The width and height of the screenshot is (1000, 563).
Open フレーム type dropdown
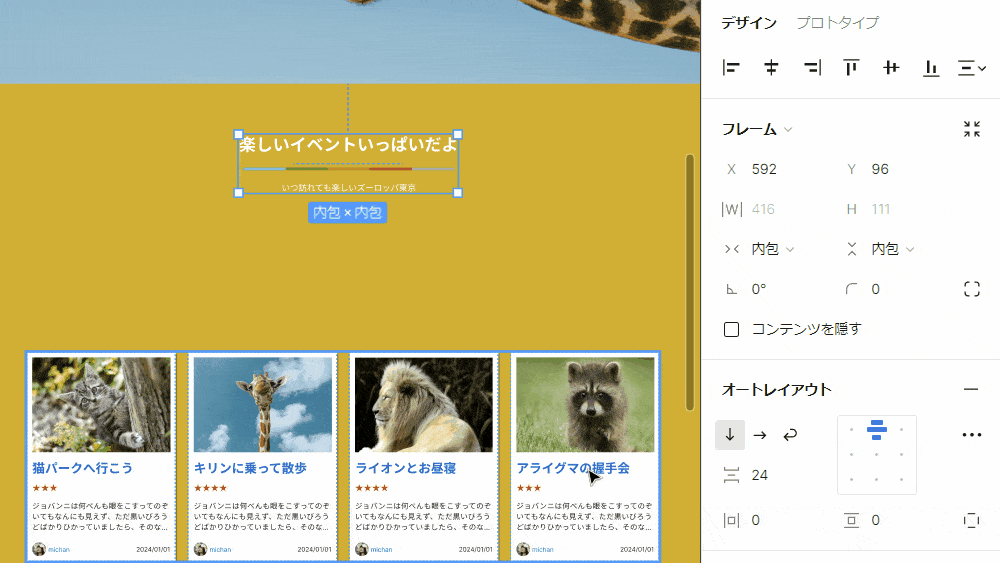757,129
